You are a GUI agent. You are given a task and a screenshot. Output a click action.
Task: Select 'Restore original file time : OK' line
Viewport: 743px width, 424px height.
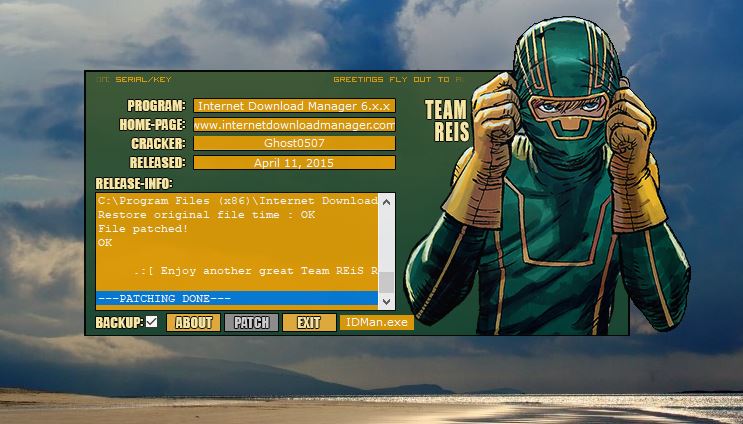[236, 215]
